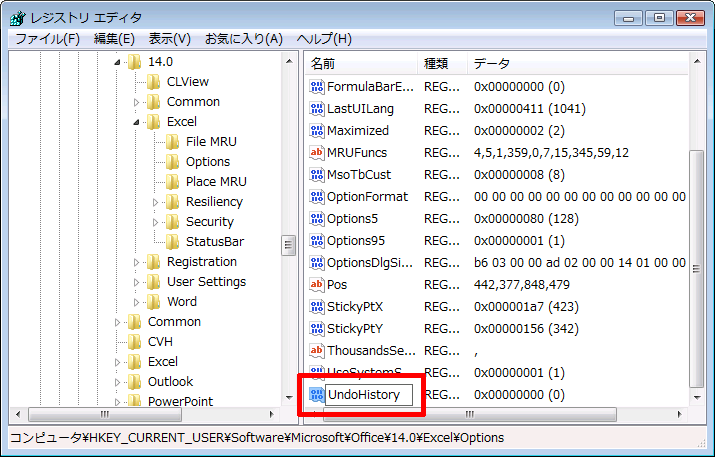715x457 pixels.
Task: Click the Resiliency folder icon
Action: 172,202
